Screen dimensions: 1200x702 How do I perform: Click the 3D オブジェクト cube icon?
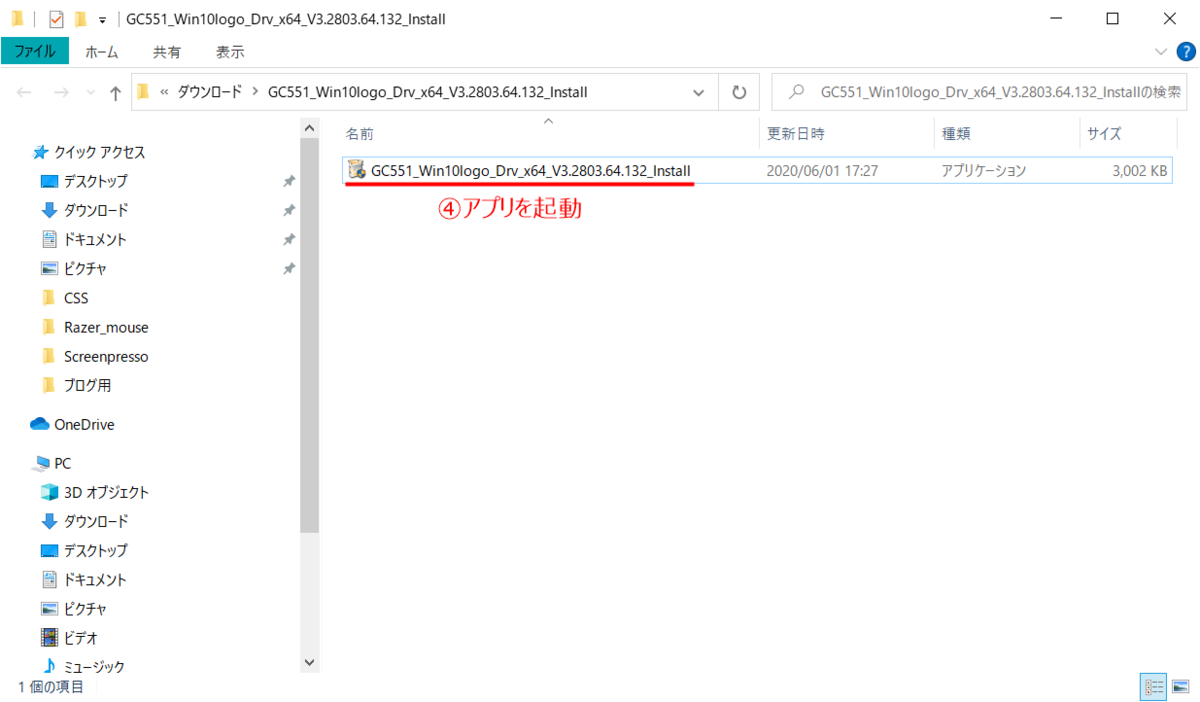coord(49,492)
